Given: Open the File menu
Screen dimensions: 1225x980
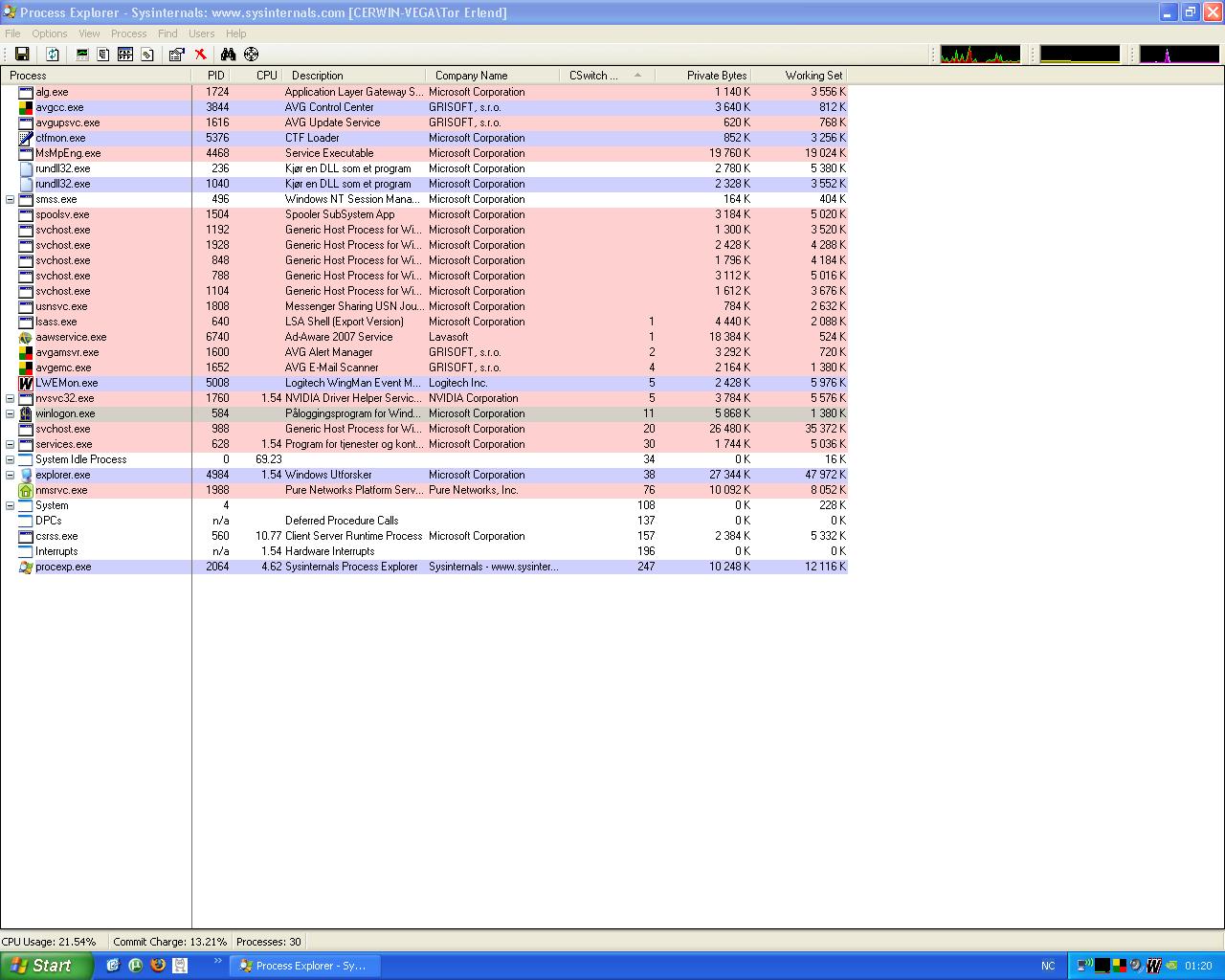Looking at the screenshot, I should click(12, 33).
